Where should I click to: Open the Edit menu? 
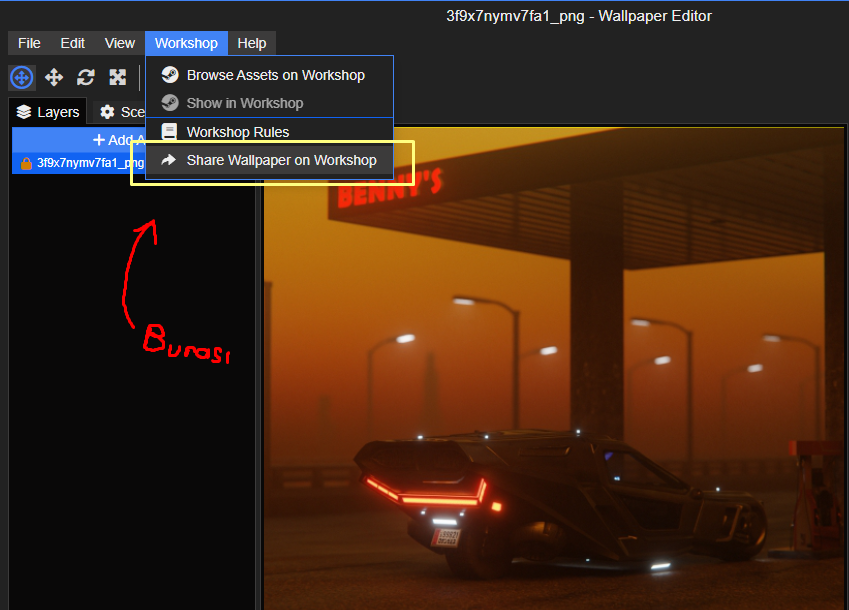click(x=73, y=43)
